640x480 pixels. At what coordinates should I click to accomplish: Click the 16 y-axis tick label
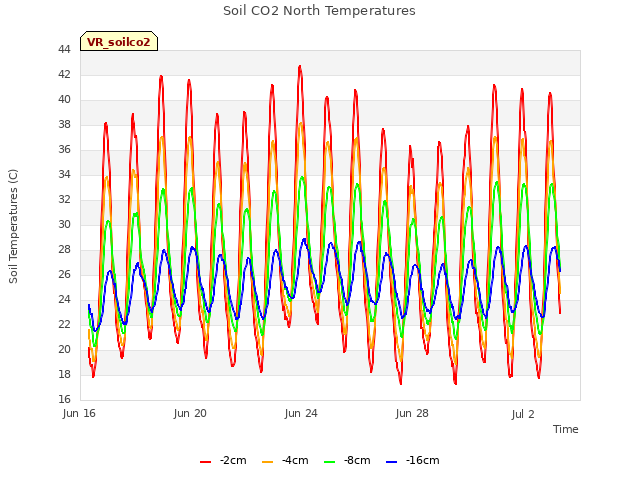coord(64,399)
